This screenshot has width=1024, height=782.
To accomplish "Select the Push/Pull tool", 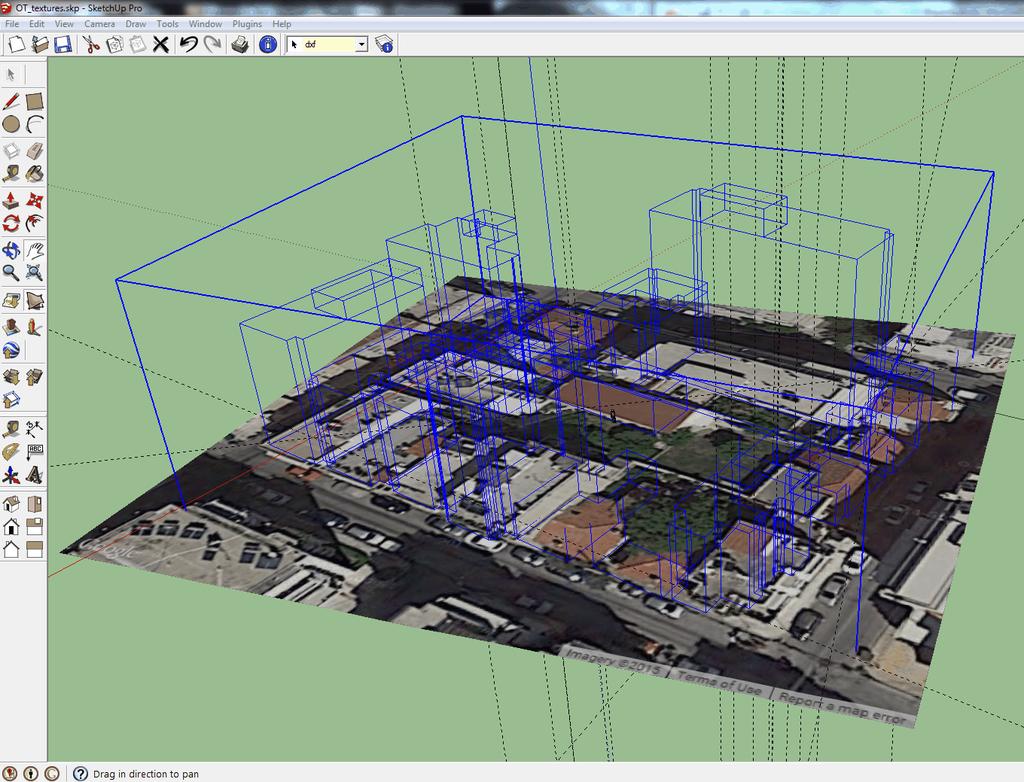I will point(11,200).
